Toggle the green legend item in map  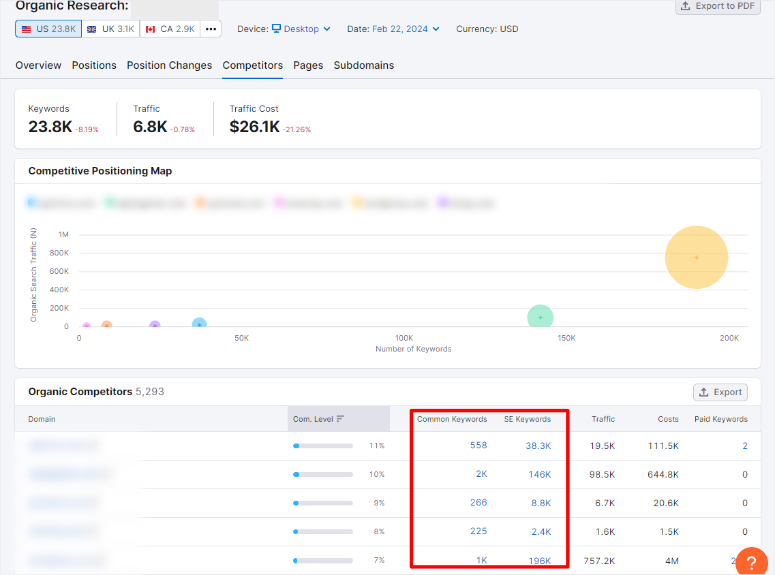point(145,203)
